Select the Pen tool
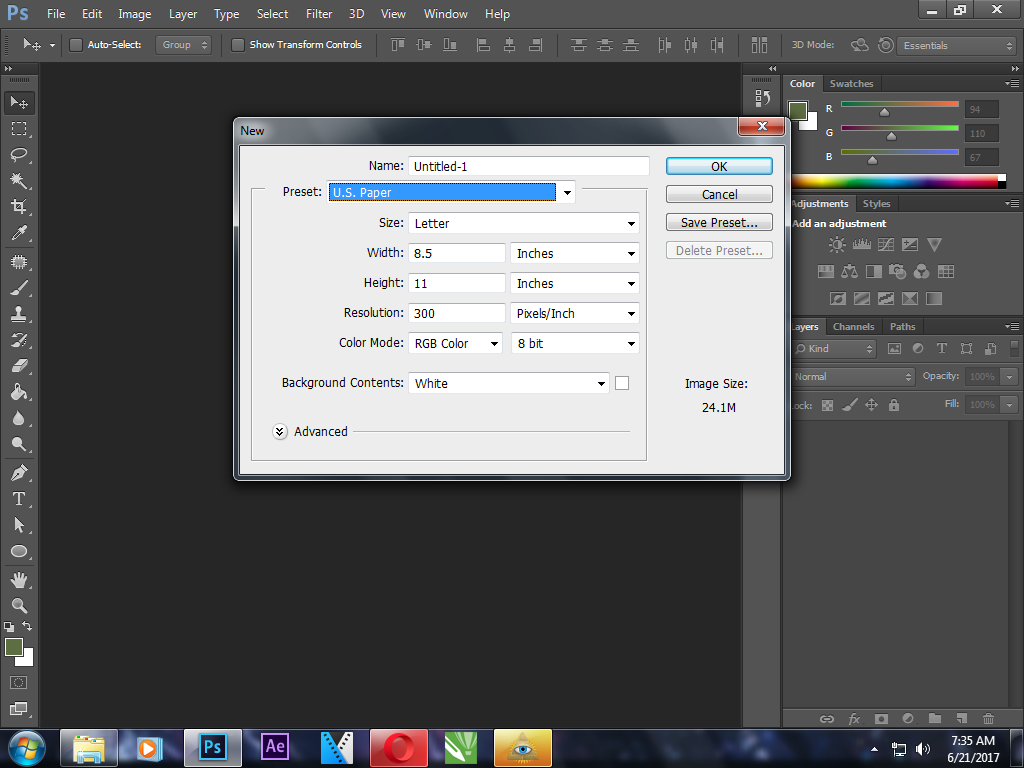This screenshot has height=768, width=1024. coord(19,473)
